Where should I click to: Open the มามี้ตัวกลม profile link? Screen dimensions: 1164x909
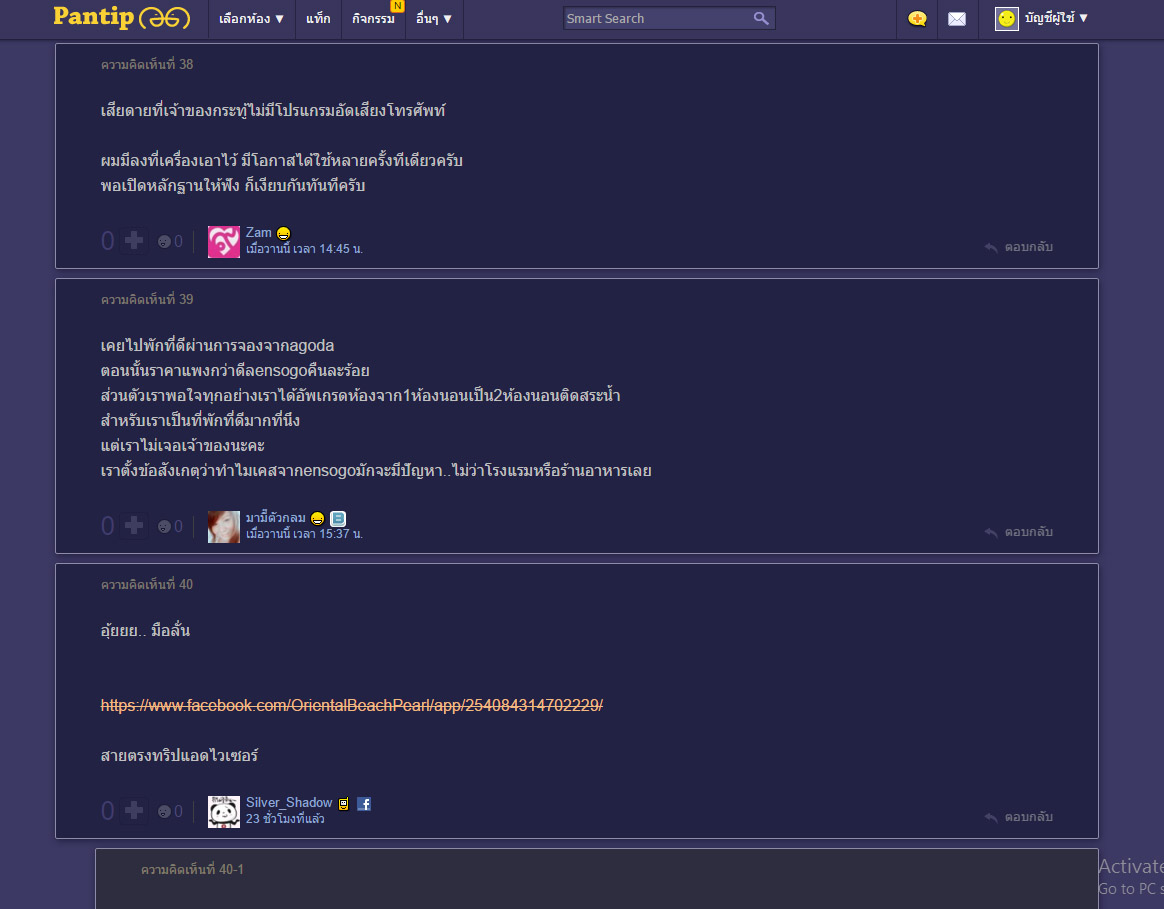[275, 518]
